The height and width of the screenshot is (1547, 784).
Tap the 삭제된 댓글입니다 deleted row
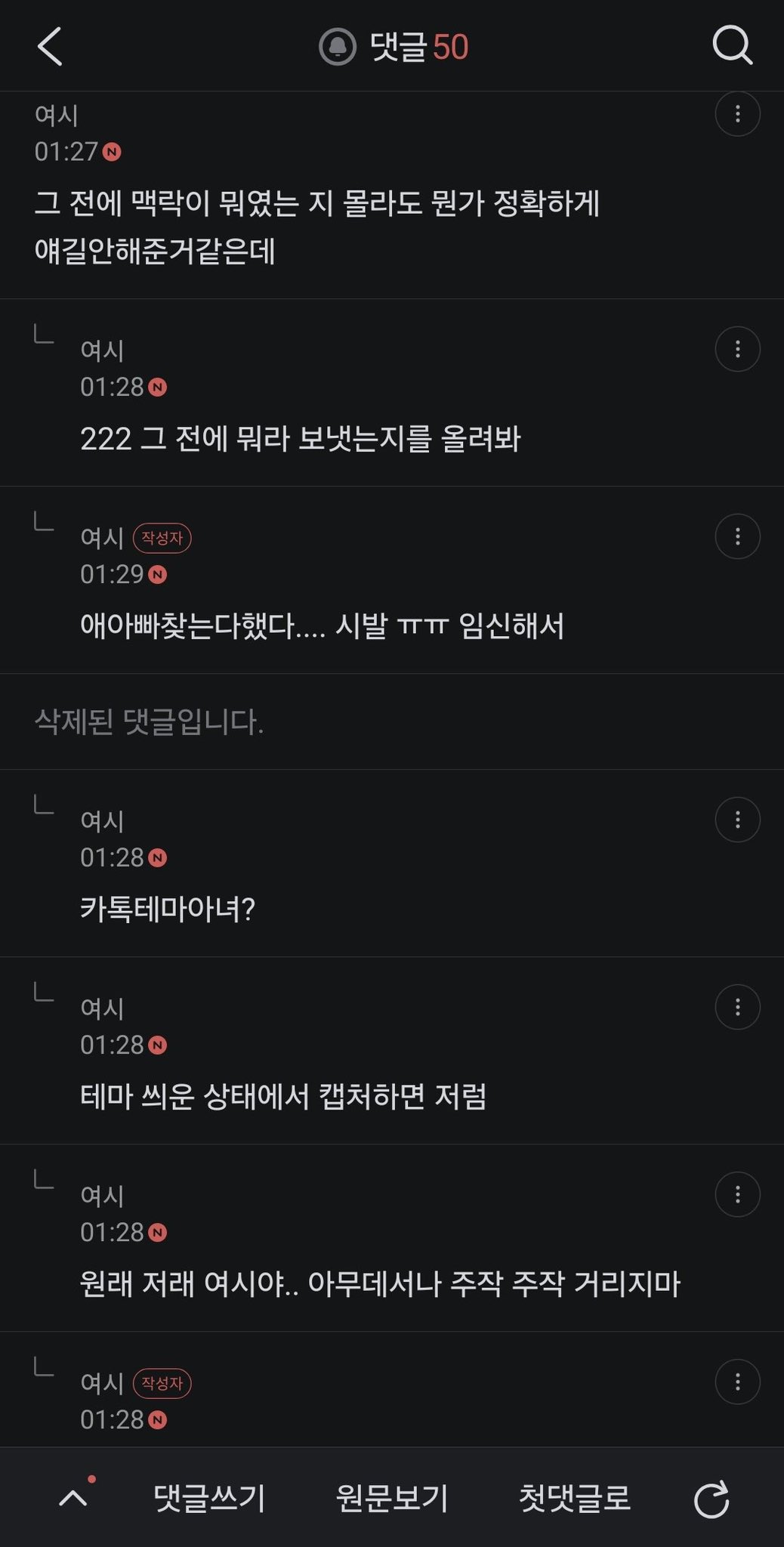pyautogui.click(x=392, y=721)
